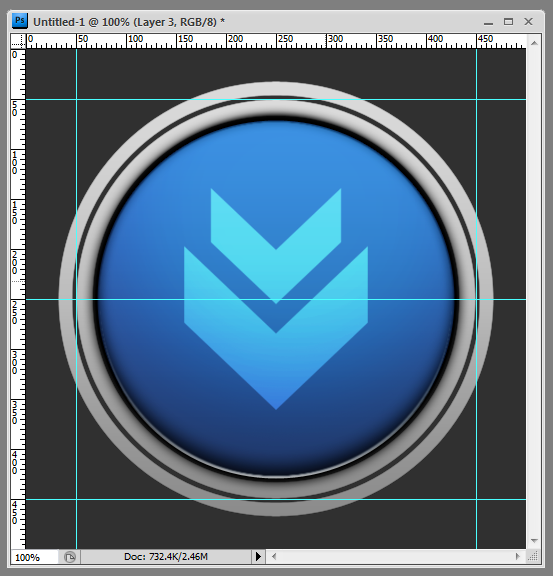Click the Photoshop Ps icon in title bar
Viewport: 553px width, 576px height.
tap(19, 21)
